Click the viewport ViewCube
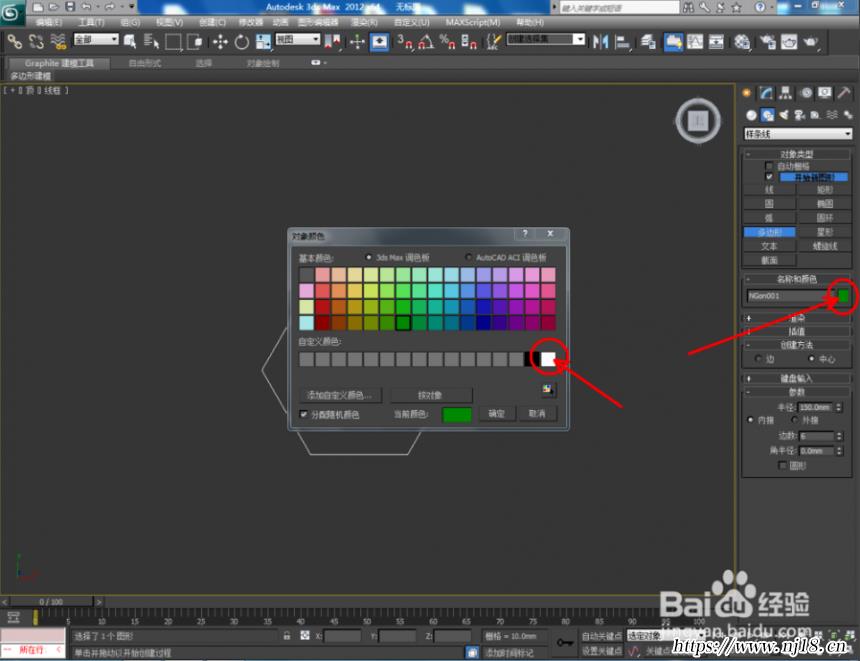Image resolution: width=860 pixels, height=661 pixels. coord(698,121)
